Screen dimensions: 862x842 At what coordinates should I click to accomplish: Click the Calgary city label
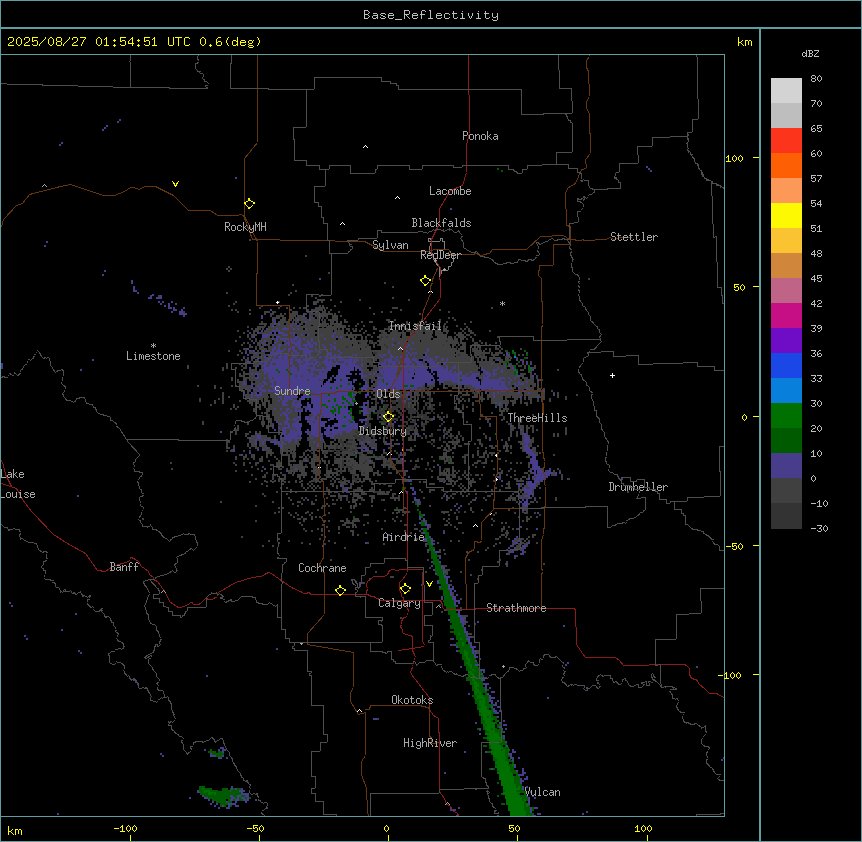tap(399, 603)
